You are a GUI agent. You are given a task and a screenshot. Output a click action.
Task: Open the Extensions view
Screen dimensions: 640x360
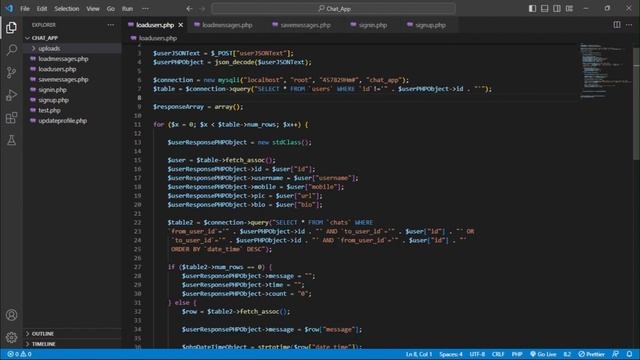(x=11, y=118)
